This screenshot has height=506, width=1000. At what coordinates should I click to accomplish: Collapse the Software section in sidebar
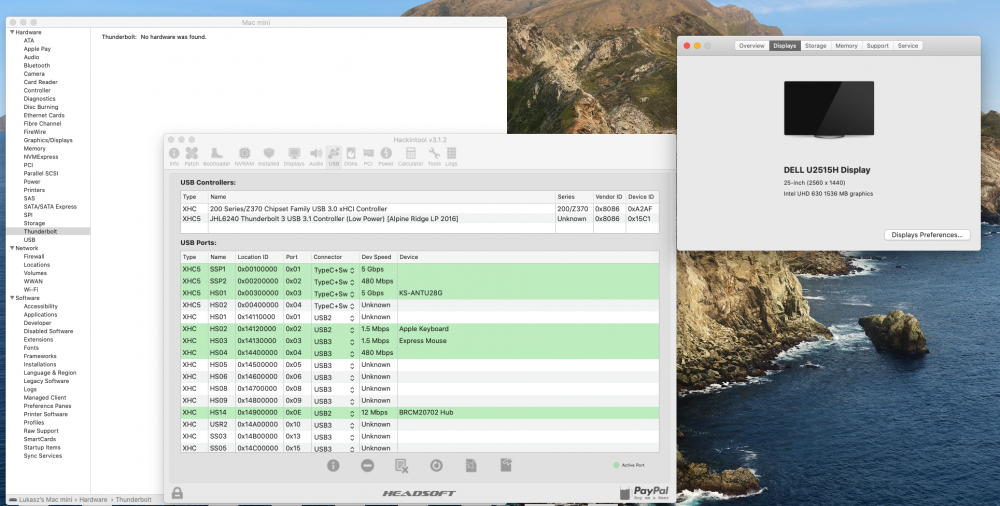click(x=11, y=298)
